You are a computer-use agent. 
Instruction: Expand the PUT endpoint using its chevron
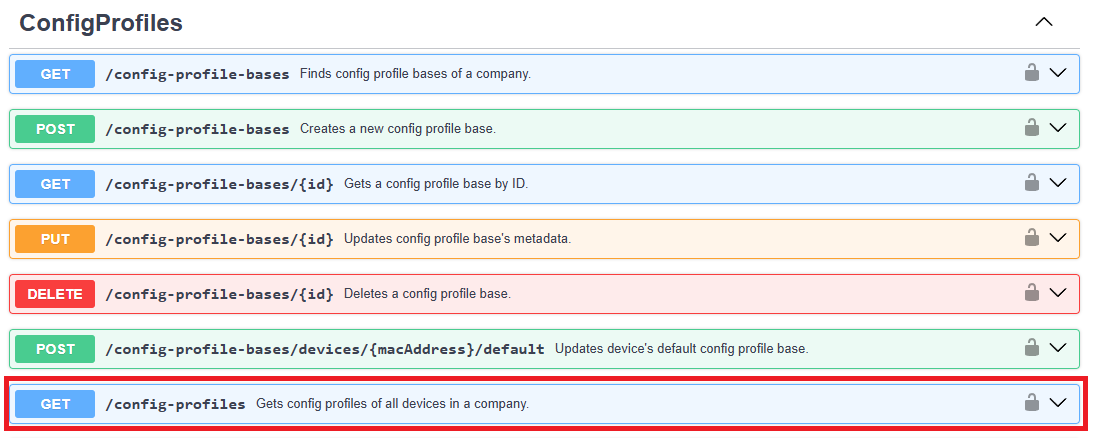1059,238
